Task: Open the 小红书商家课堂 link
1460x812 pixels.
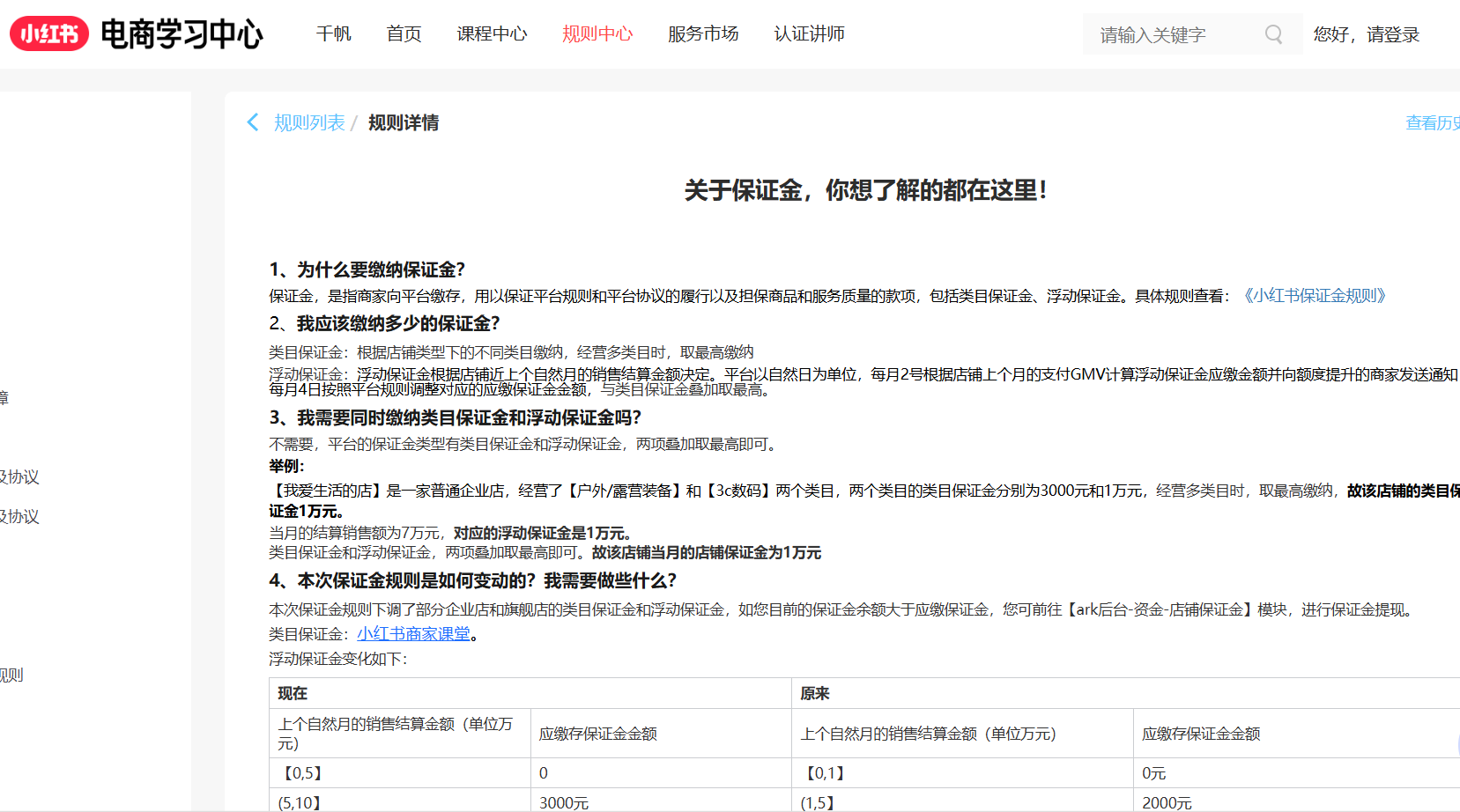Action: (413, 634)
